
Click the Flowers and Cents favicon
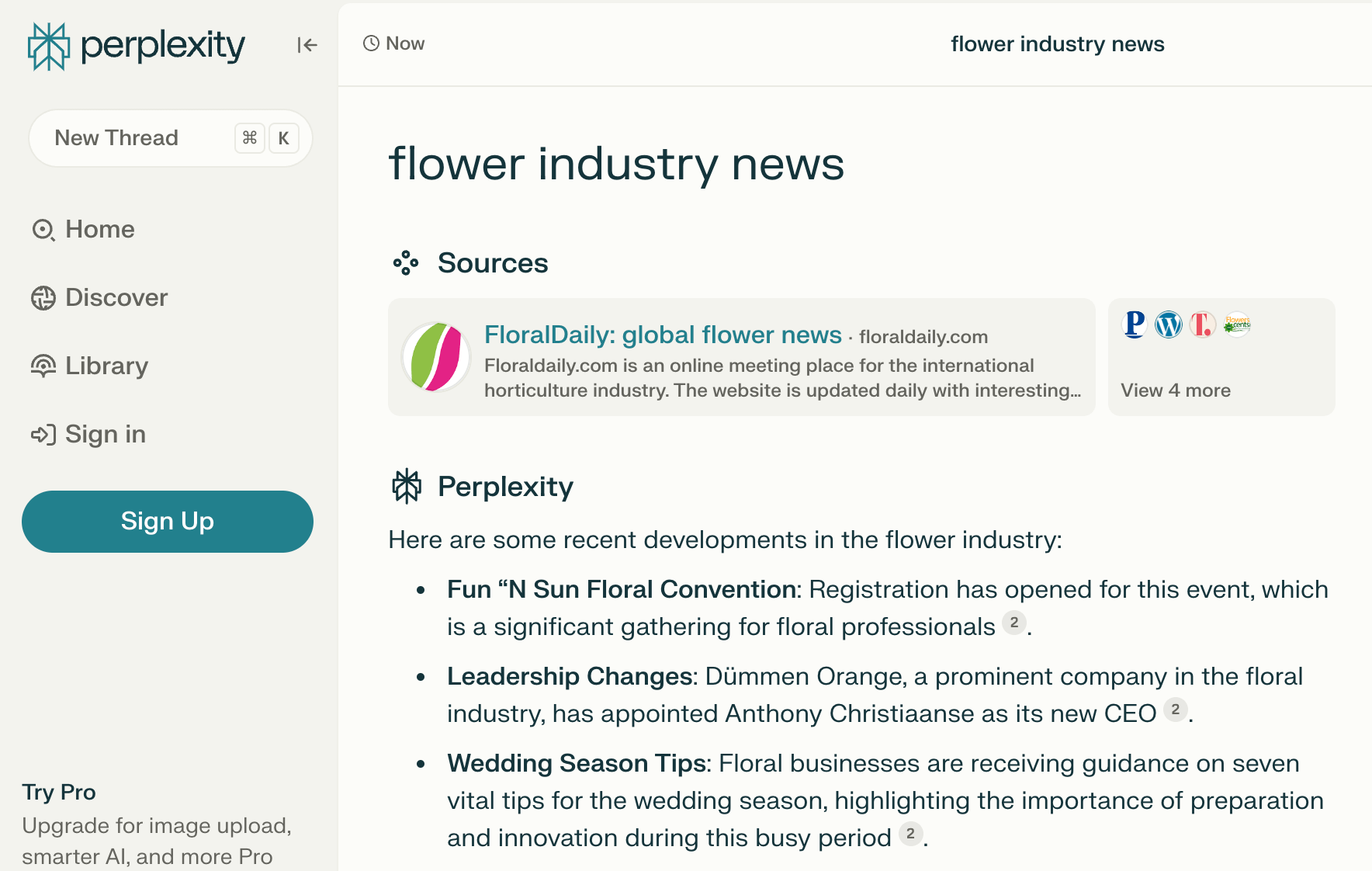tap(1237, 324)
